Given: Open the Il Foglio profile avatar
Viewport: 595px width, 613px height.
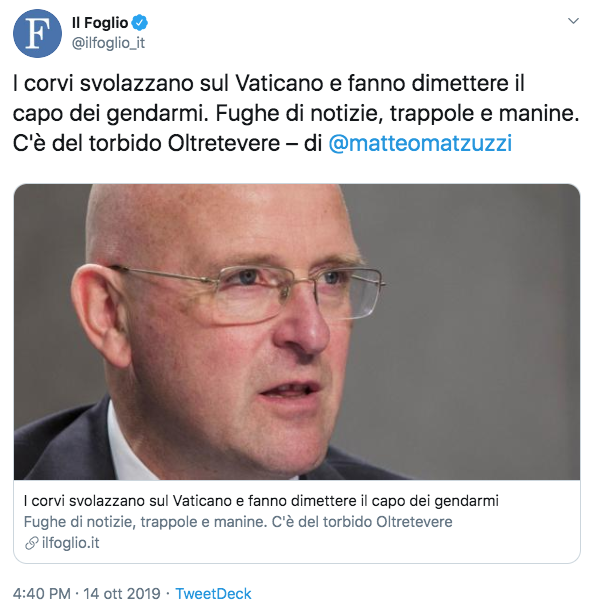Looking at the screenshot, I should click(x=37, y=33).
